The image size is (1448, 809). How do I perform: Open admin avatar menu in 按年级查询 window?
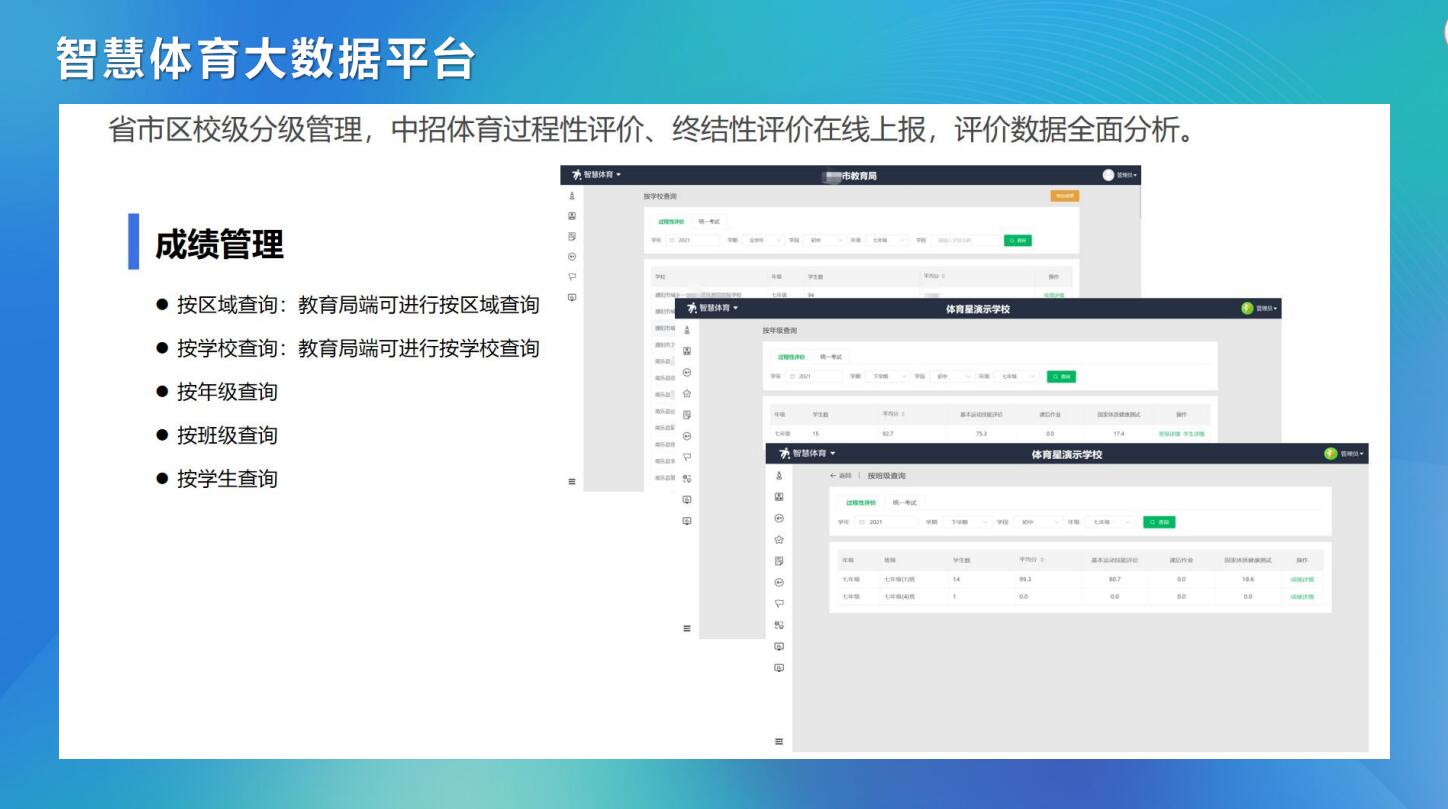1261,308
